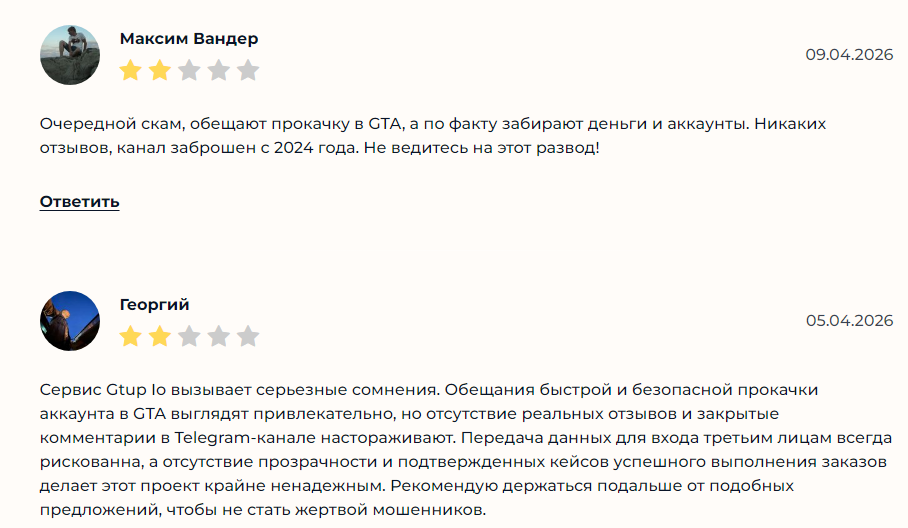The image size is (908, 528).
Task: Click the 05.04.2026 review date
Action: 849,320
